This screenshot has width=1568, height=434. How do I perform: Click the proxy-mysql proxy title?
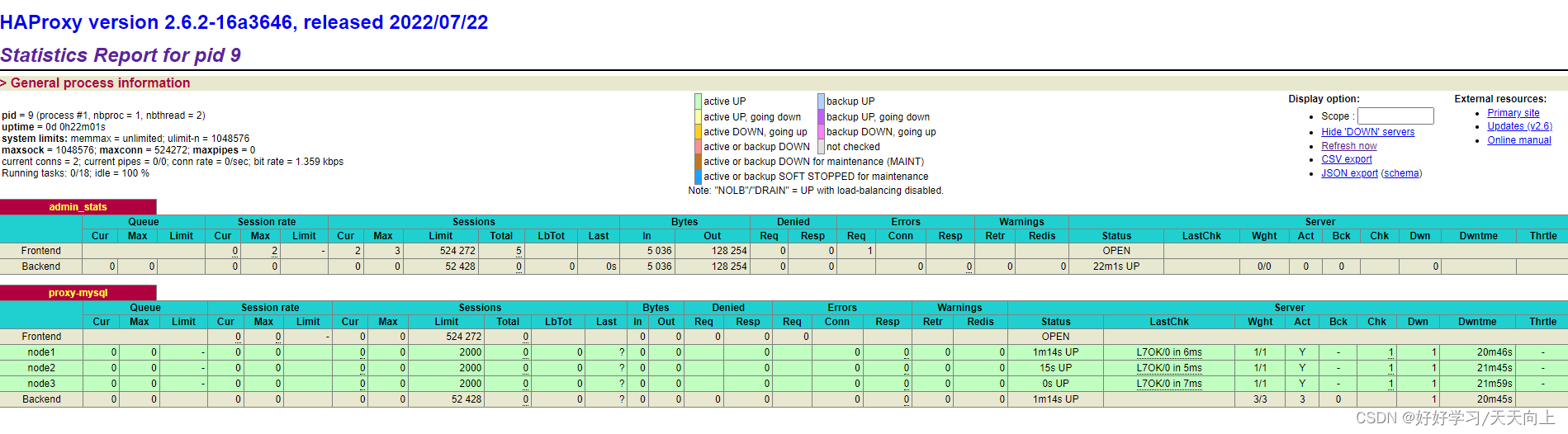[x=78, y=293]
